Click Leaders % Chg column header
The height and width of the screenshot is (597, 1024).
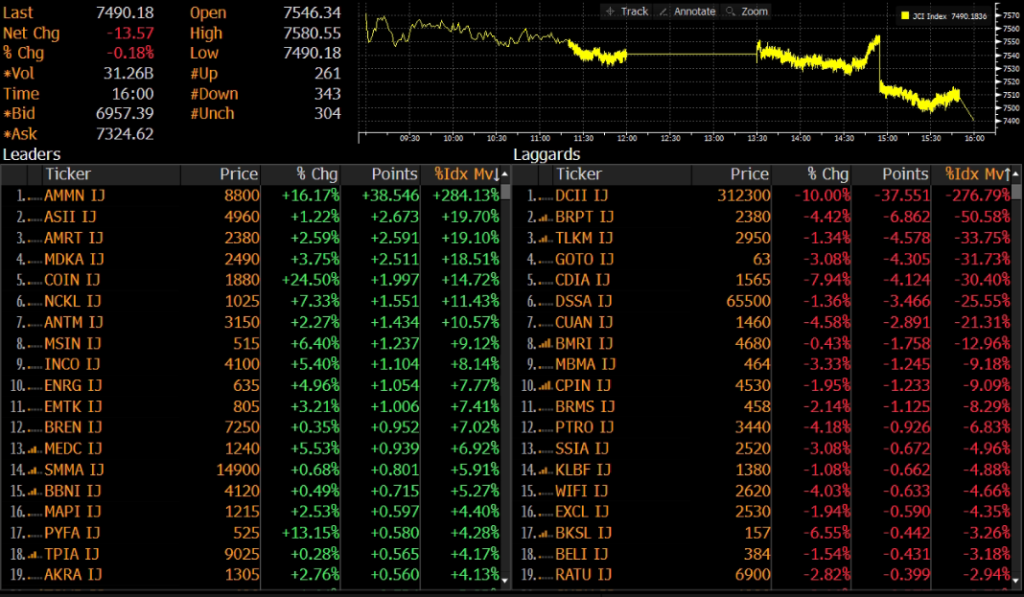317,174
